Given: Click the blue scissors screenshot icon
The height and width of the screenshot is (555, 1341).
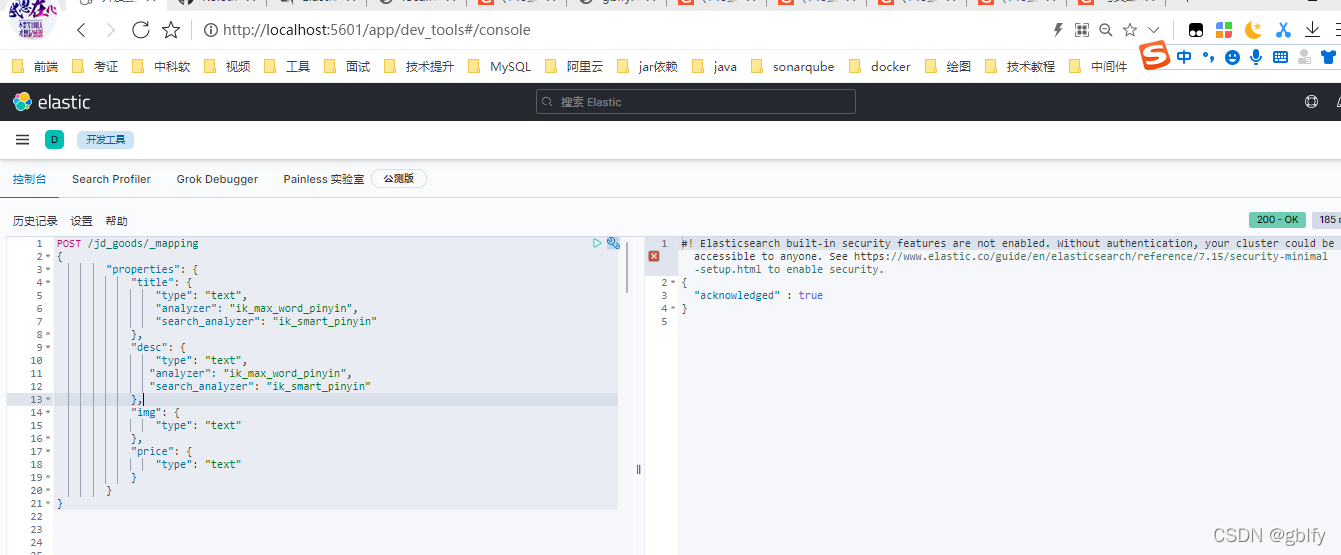Looking at the screenshot, I should [x=1283, y=30].
